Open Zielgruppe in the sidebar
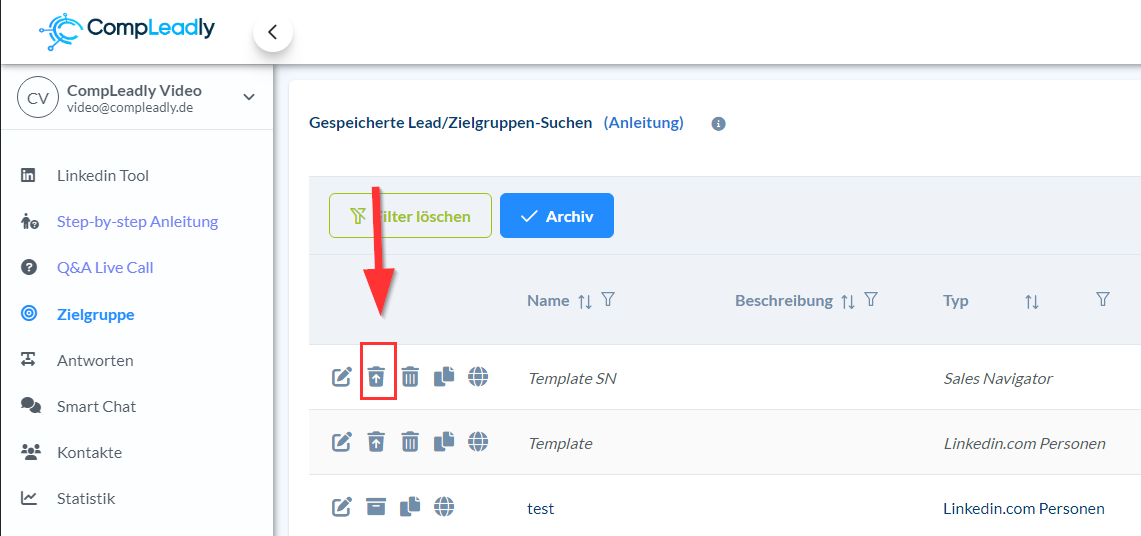Image resolution: width=1141 pixels, height=536 pixels. tap(95, 314)
